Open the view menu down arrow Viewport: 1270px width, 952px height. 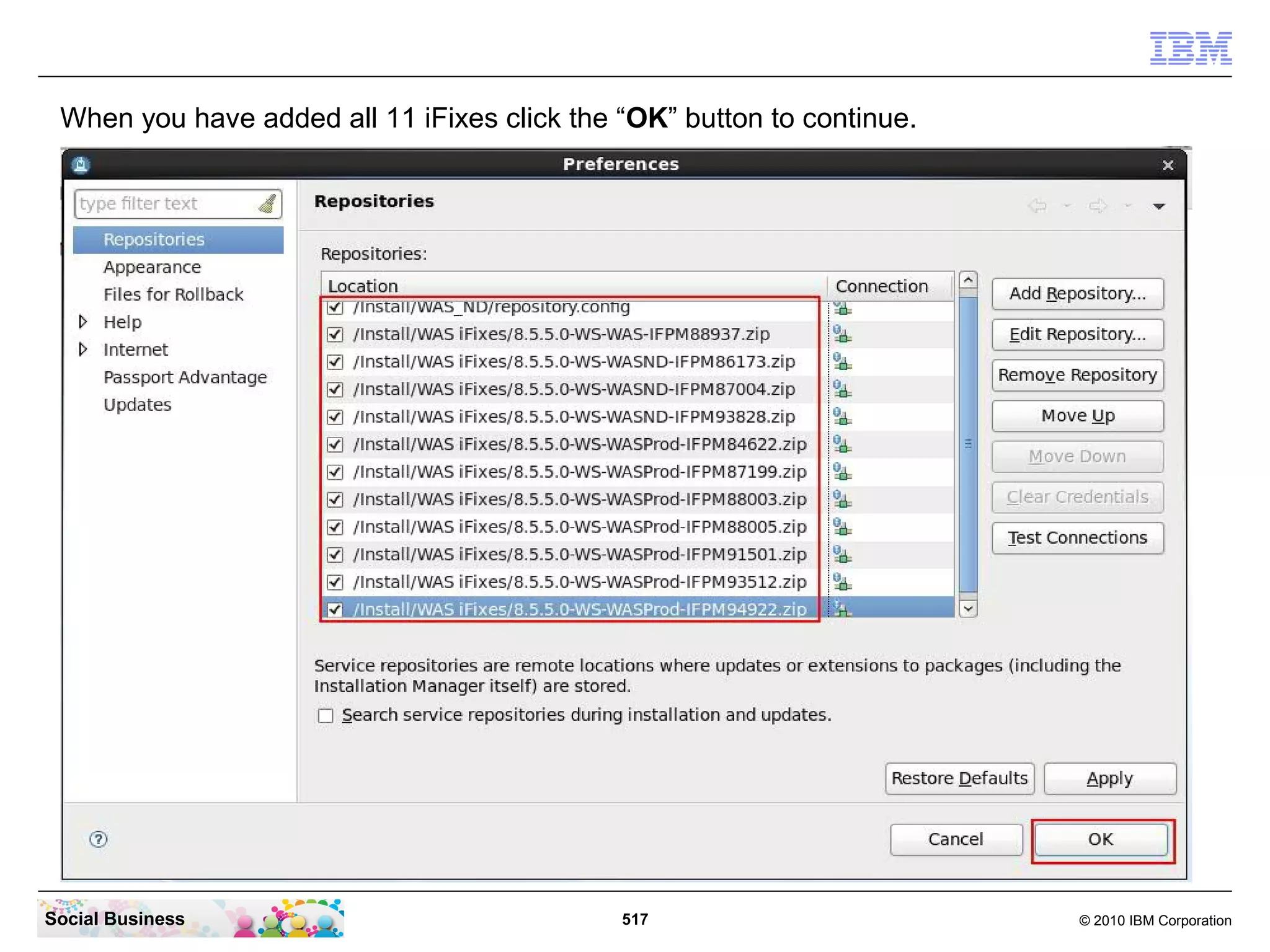point(1158,206)
